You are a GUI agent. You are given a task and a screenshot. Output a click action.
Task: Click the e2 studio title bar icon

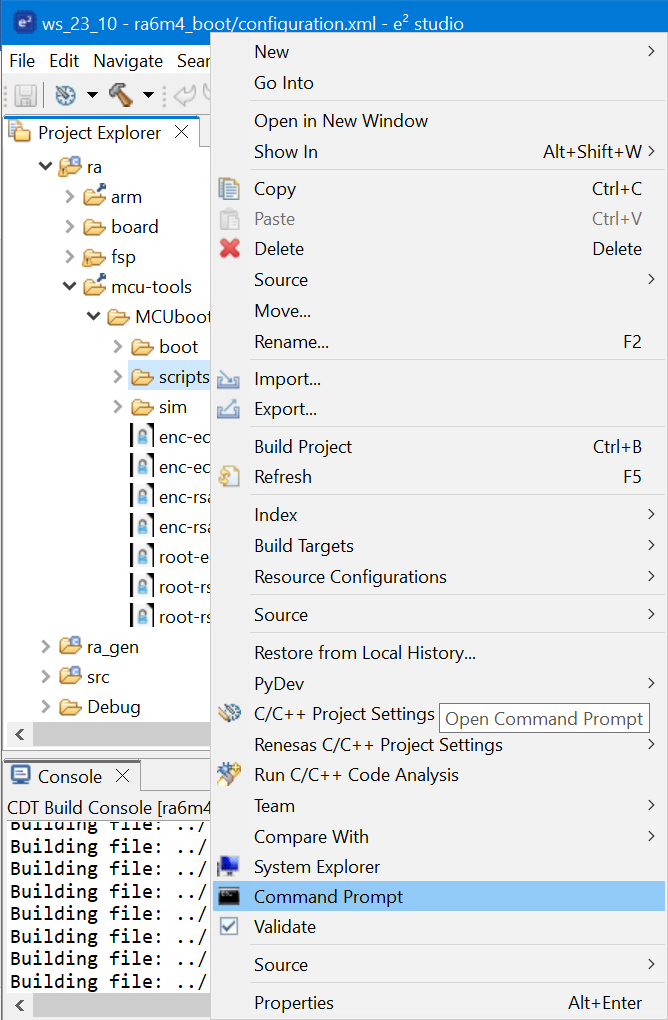coord(25,21)
